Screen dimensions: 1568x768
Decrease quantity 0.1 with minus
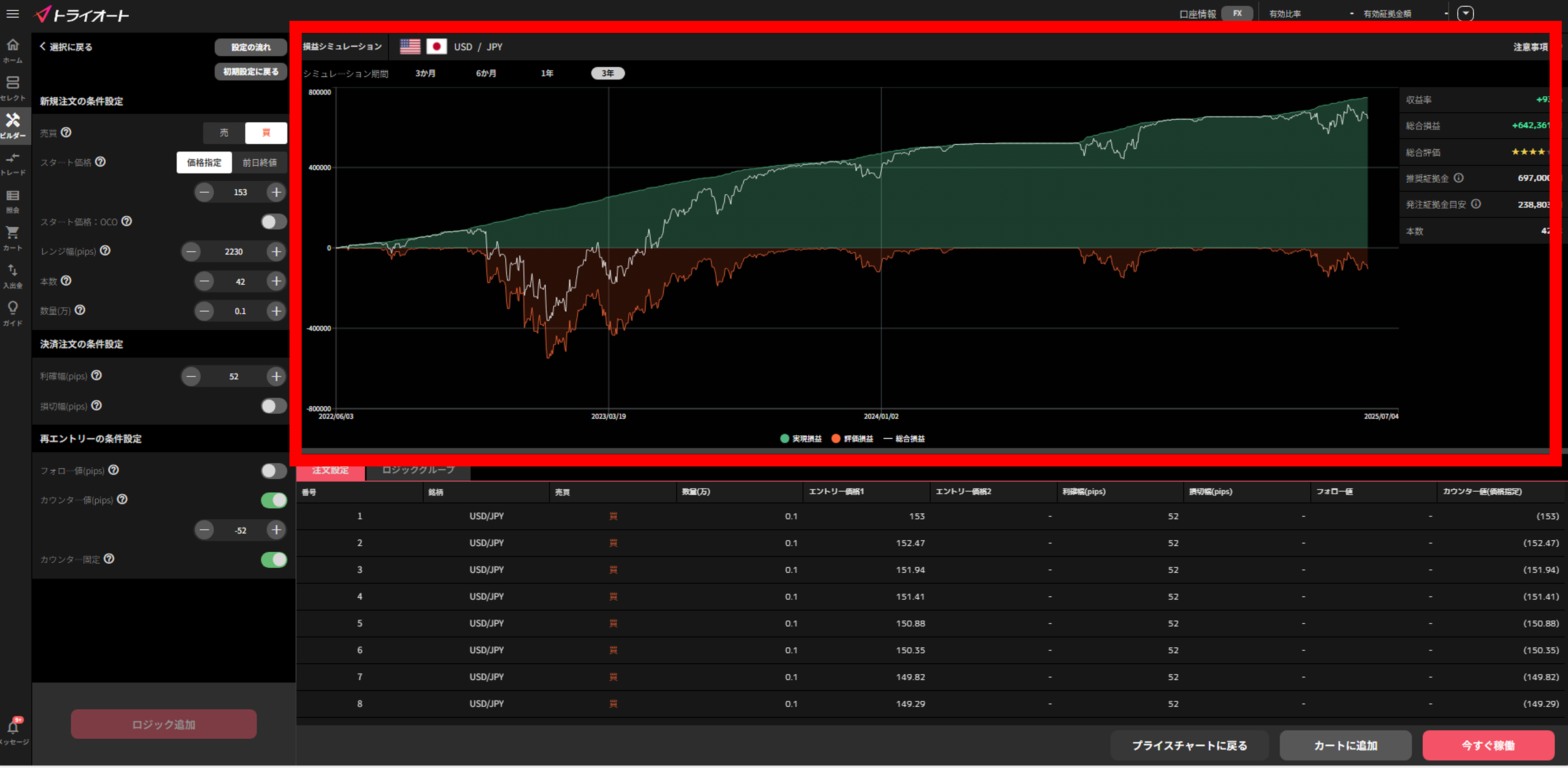204,311
